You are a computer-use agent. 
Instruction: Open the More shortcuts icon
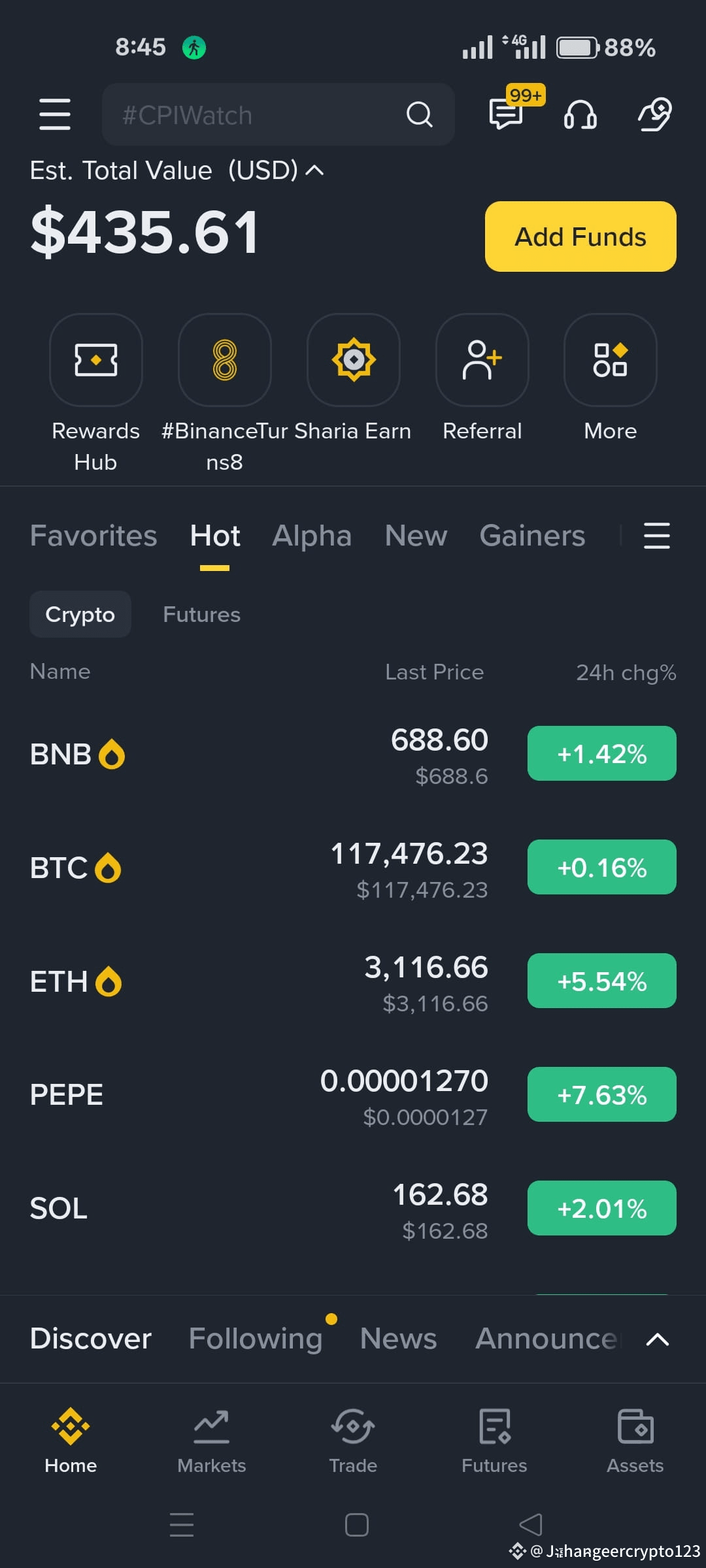coord(611,360)
